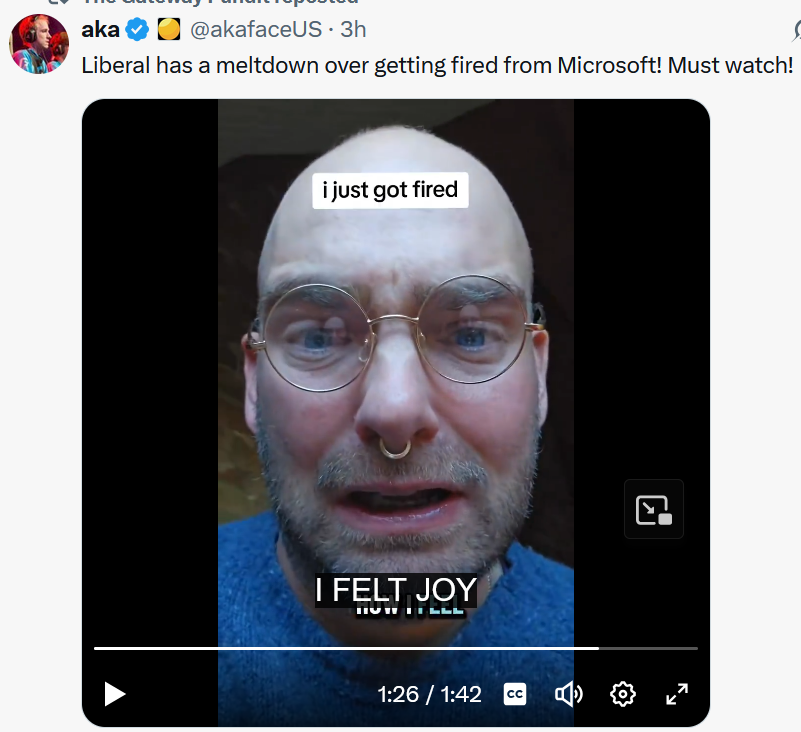
Task: Play the paused video
Action: (x=115, y=693)
